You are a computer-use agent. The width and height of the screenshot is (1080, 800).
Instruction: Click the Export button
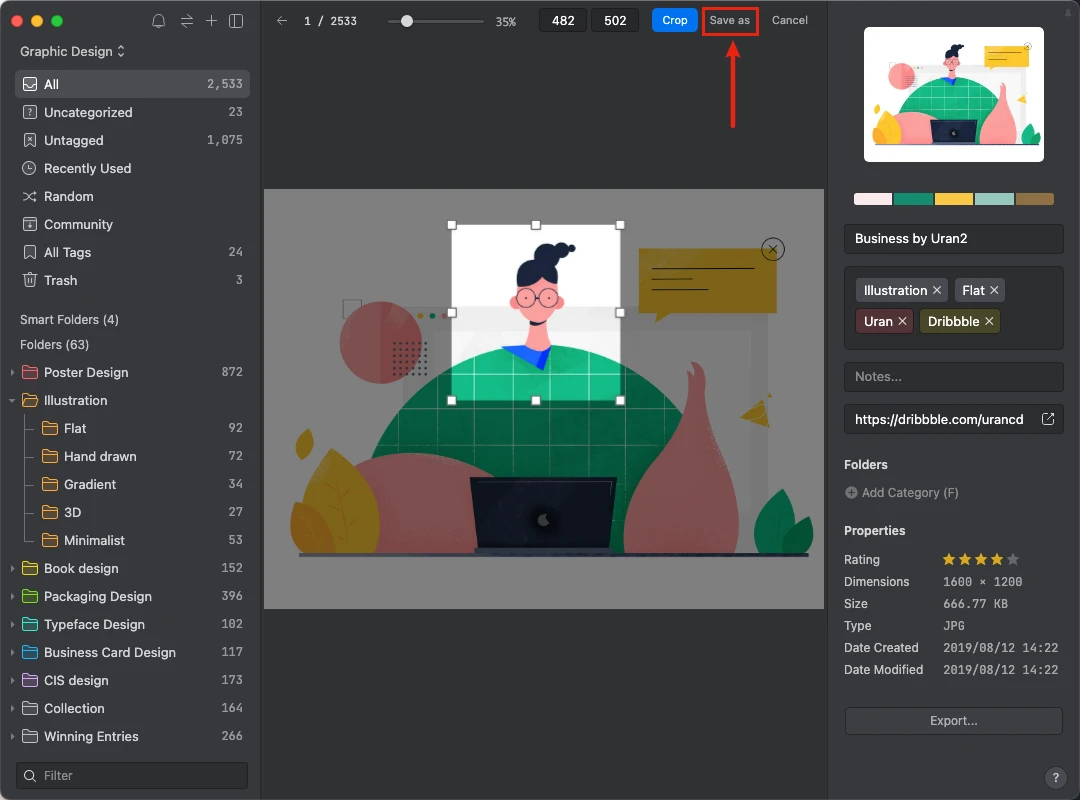coord(953,721)
